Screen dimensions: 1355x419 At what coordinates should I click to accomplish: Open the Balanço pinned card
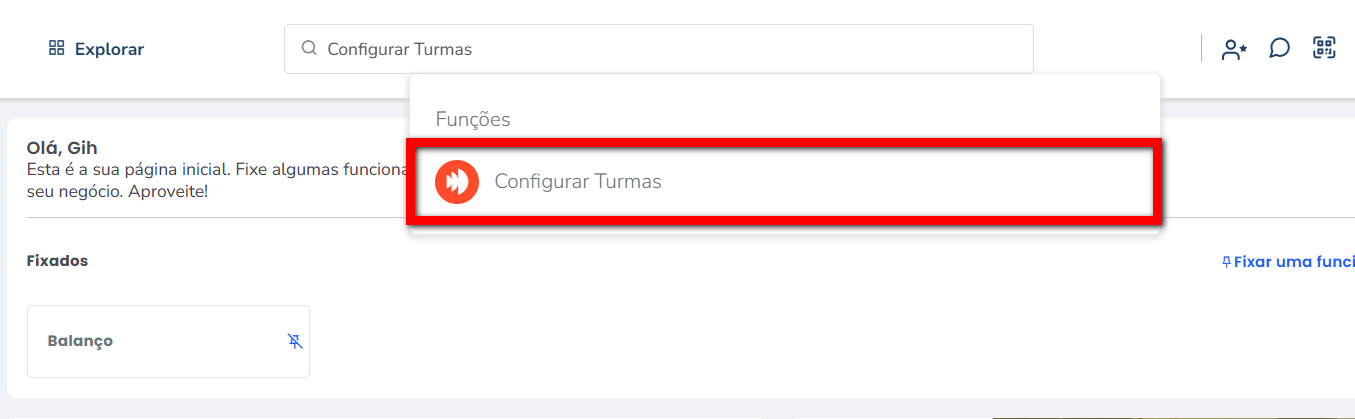point(150,341)
